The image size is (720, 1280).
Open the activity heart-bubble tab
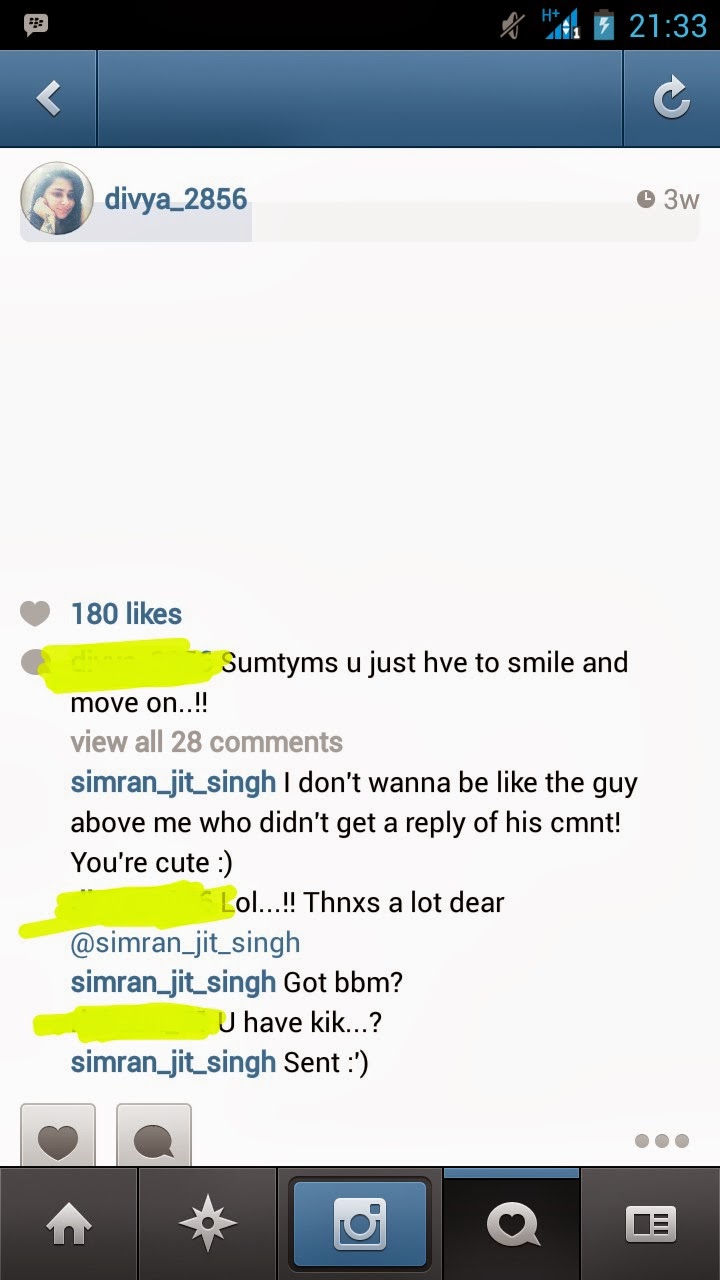512,1224
